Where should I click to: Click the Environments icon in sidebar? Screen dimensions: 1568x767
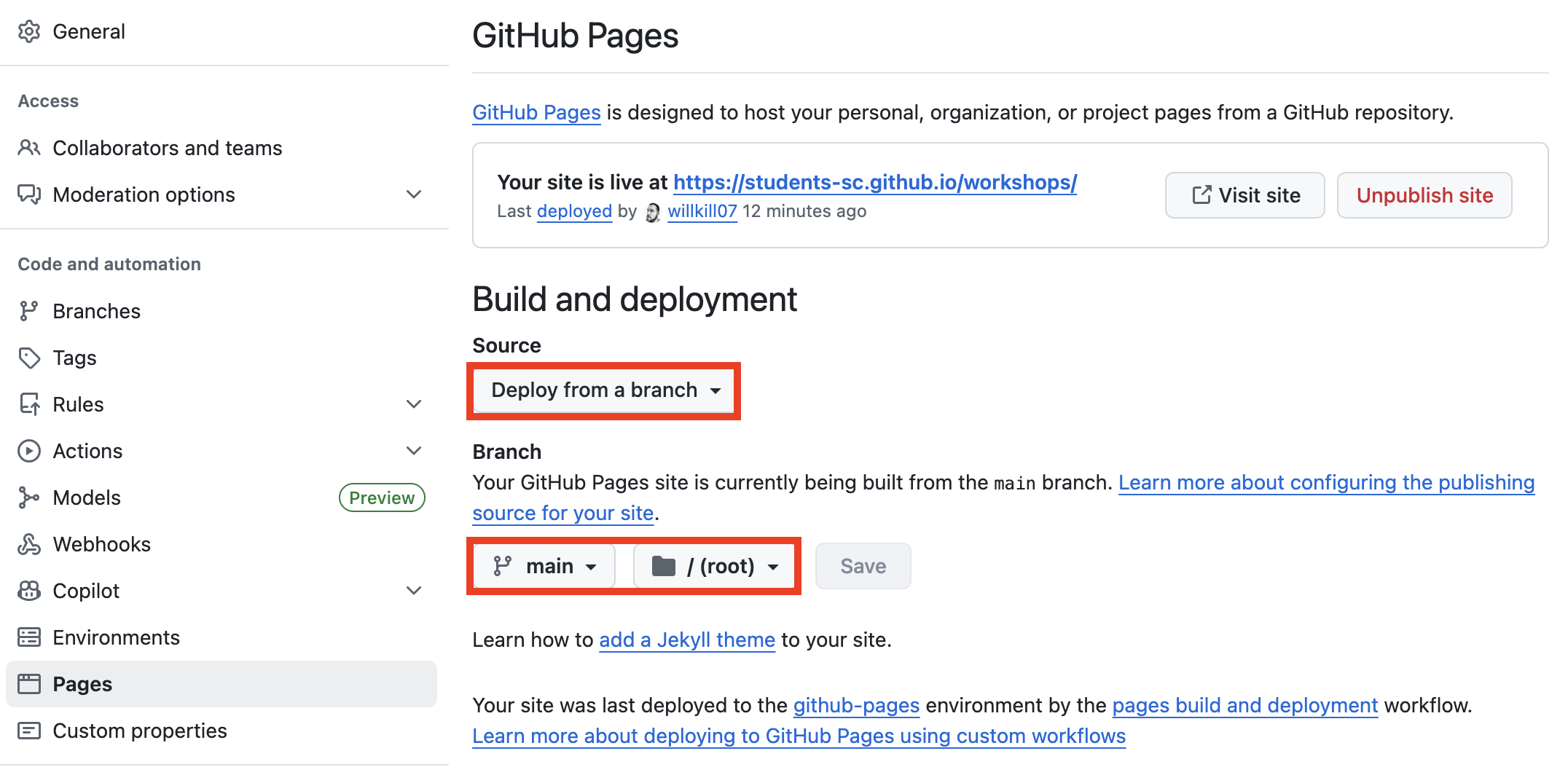pos(29,637)
